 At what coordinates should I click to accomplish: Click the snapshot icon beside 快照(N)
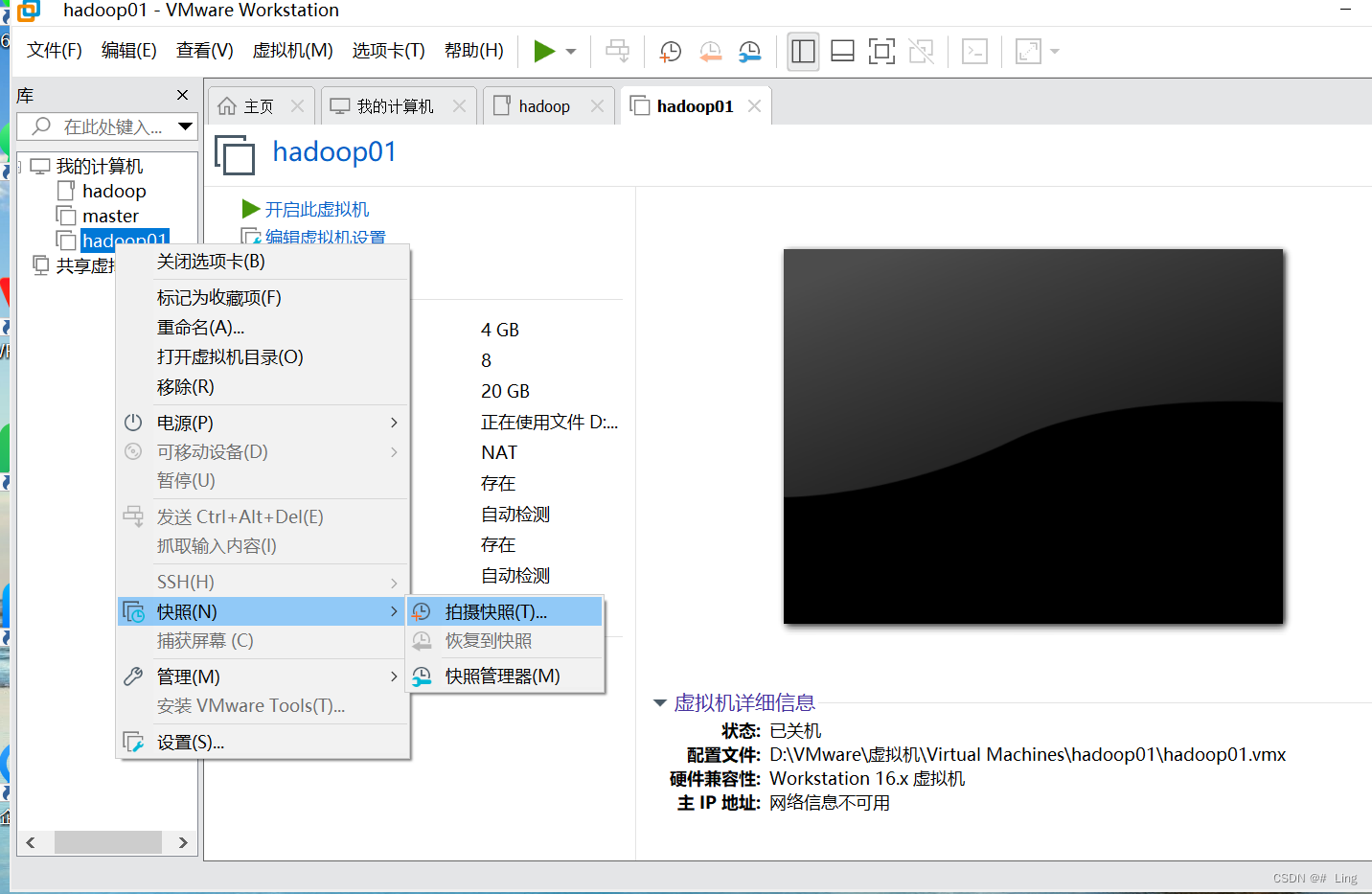click(x=133, y=611)
